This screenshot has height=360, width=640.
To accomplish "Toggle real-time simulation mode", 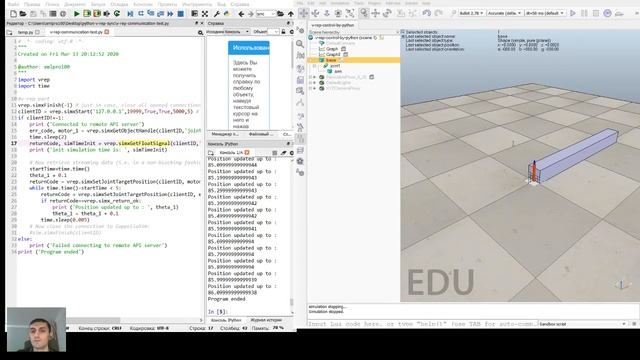I will point(607,13).
